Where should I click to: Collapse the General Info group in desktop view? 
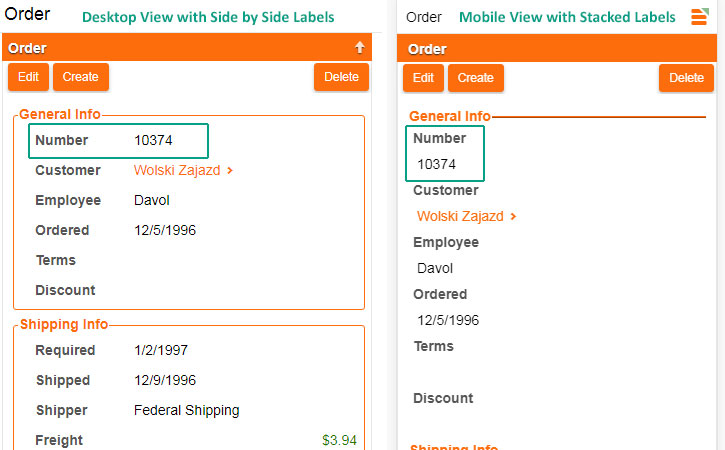coord(59,115)
